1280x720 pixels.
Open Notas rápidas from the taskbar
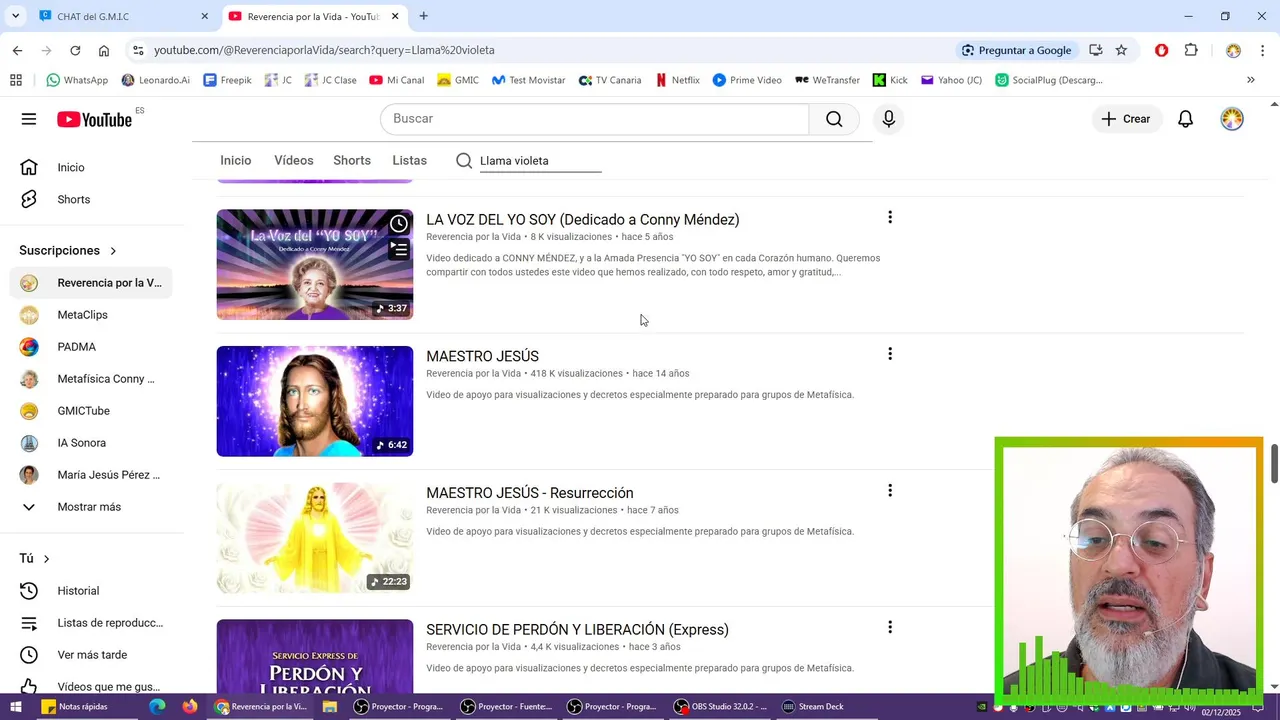coord(74,707)
